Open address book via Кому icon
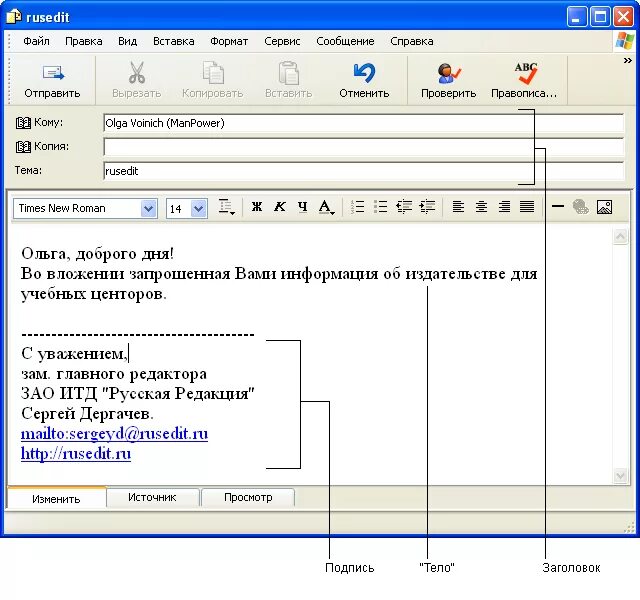Image resolution: width=640 pixels, height=600 pixels. click(23, 122)
